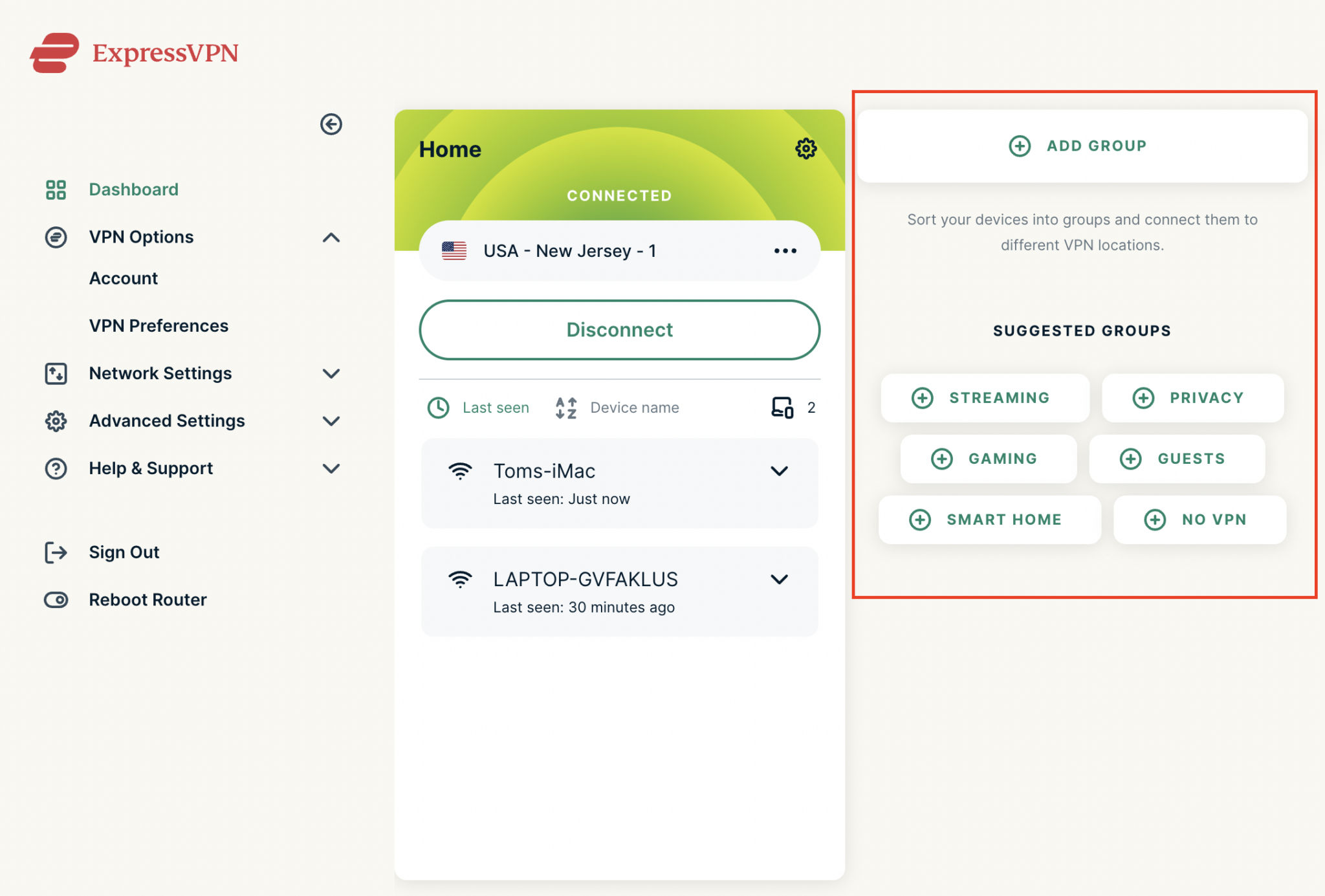
Task: Sort devices by Device name A-Z icon
Action: coord(566,408)
